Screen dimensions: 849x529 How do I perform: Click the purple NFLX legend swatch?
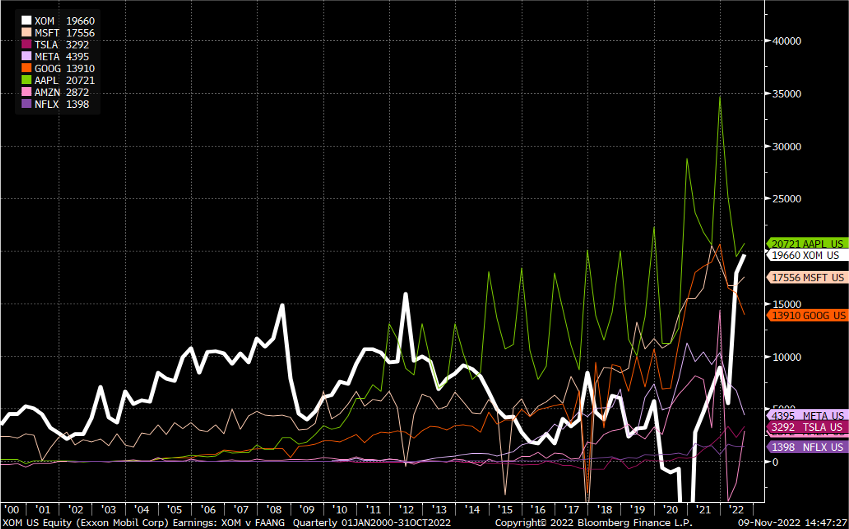pyautogui.click(x=26, y=105)
